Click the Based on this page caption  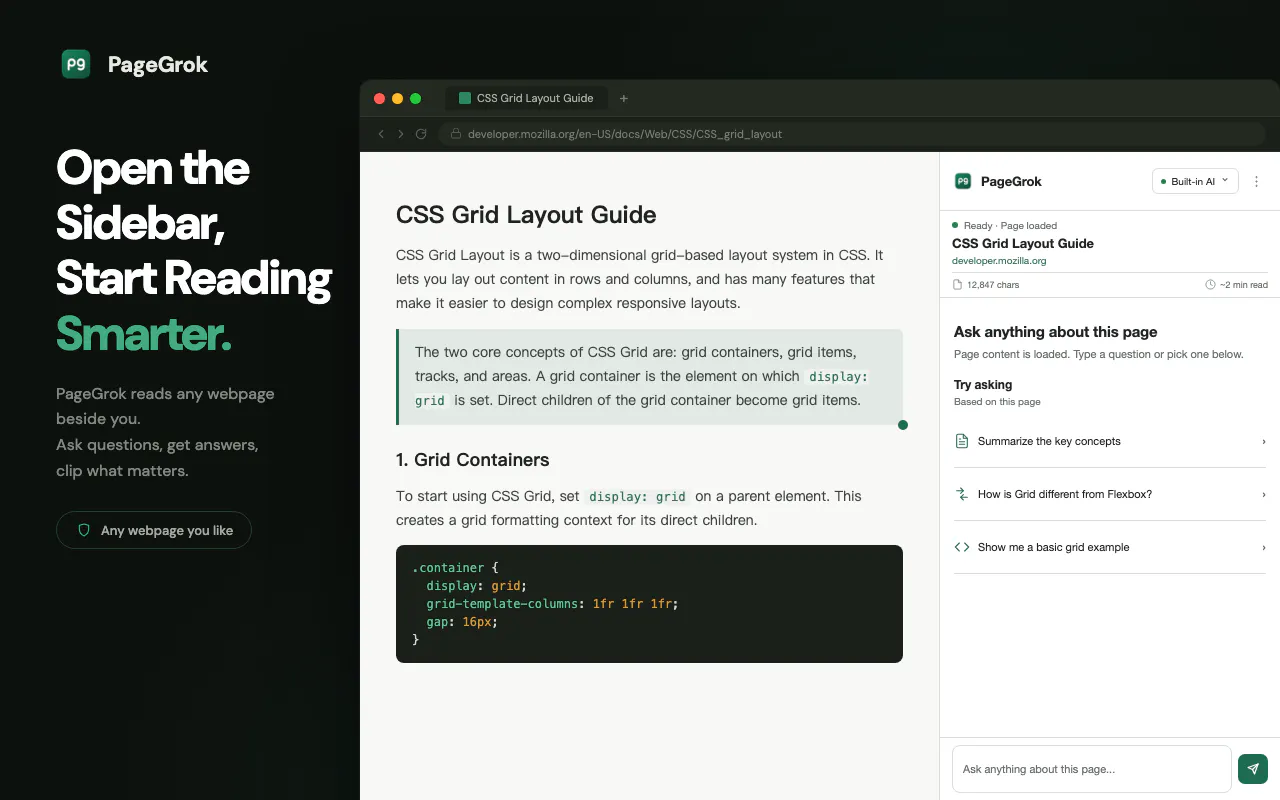998,402
